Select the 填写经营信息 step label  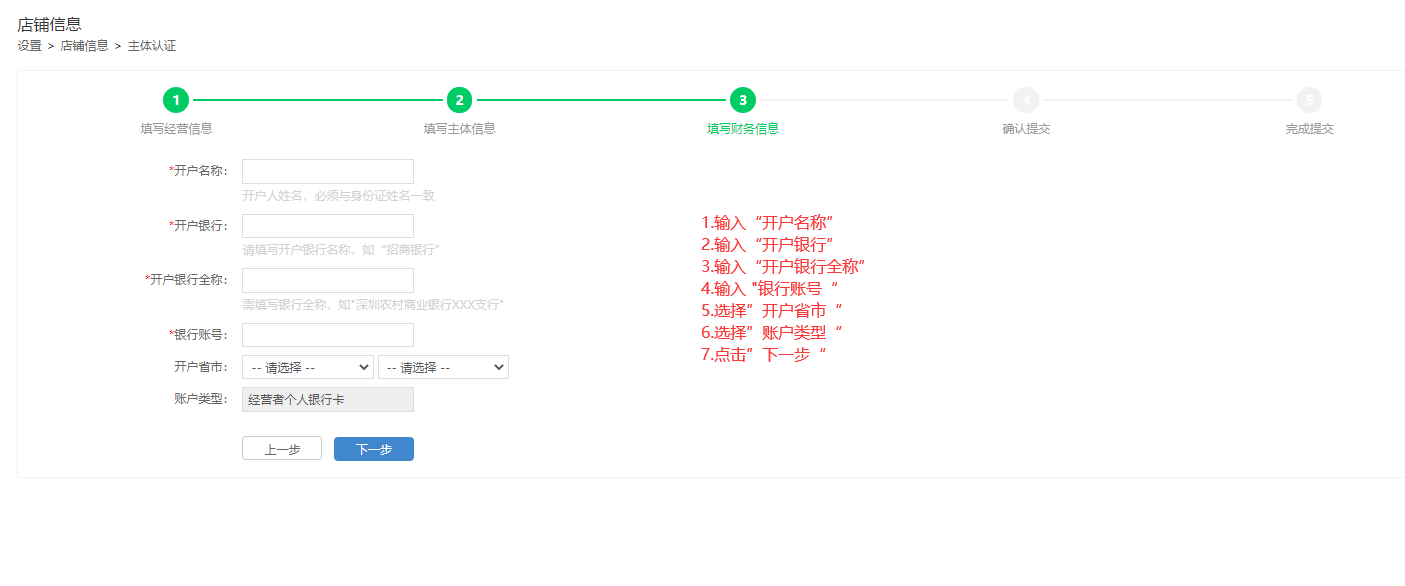coord(176,129)
